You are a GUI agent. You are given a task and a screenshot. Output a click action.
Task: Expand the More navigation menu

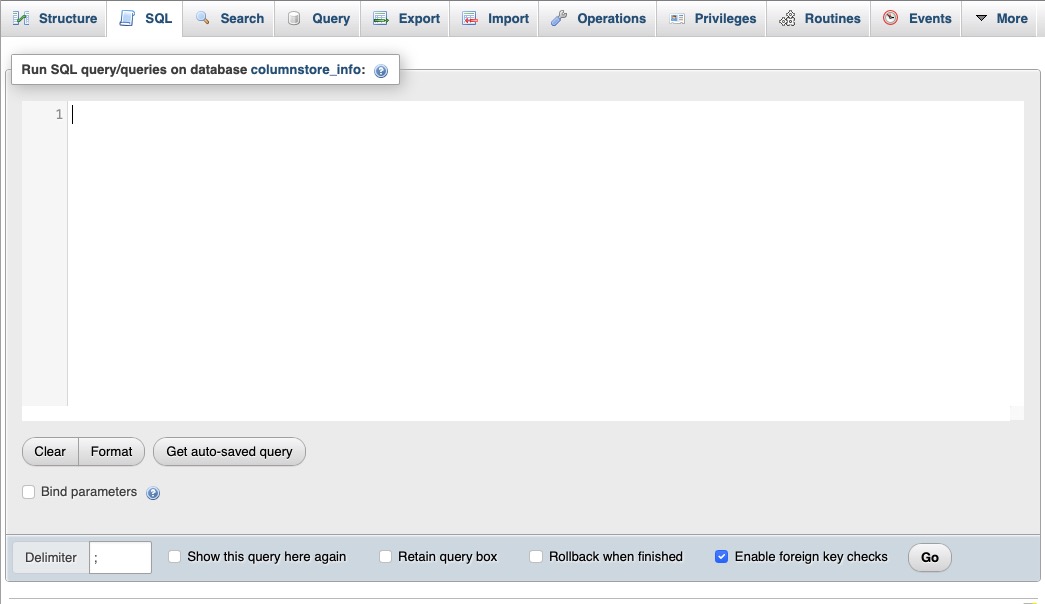tap(999, 18)
